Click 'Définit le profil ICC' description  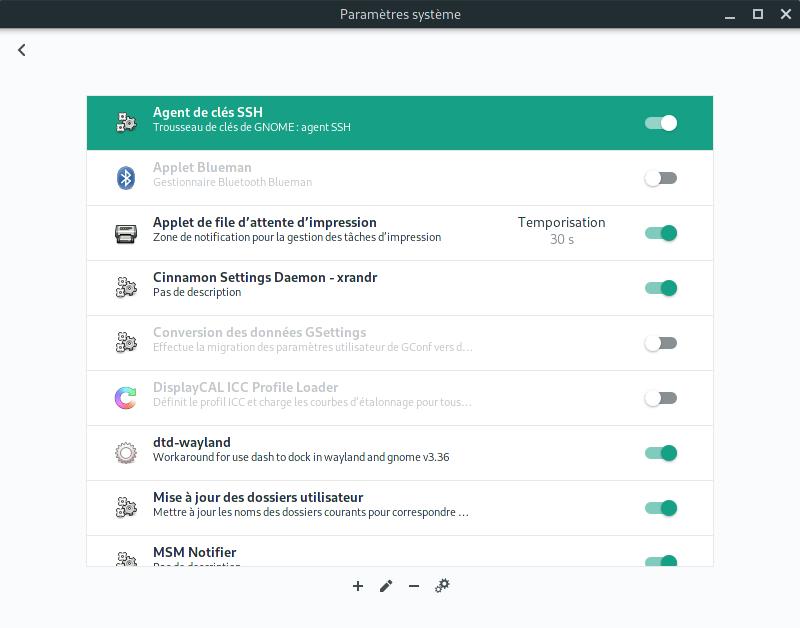(312, 403)
